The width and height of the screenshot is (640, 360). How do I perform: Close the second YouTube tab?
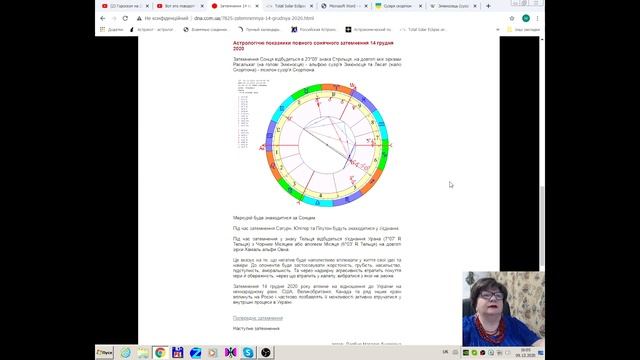[x=202, y=6]
